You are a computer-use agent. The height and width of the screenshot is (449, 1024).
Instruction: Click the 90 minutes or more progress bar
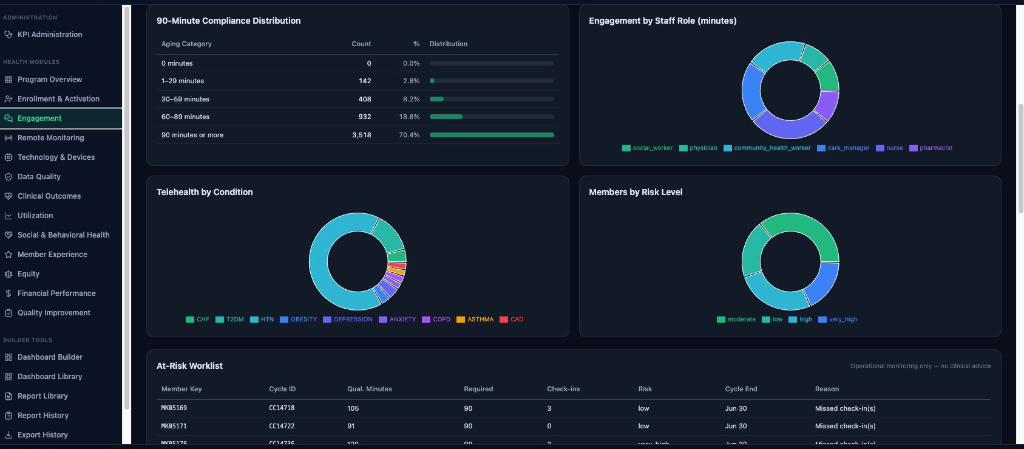(x=492, y=135)
